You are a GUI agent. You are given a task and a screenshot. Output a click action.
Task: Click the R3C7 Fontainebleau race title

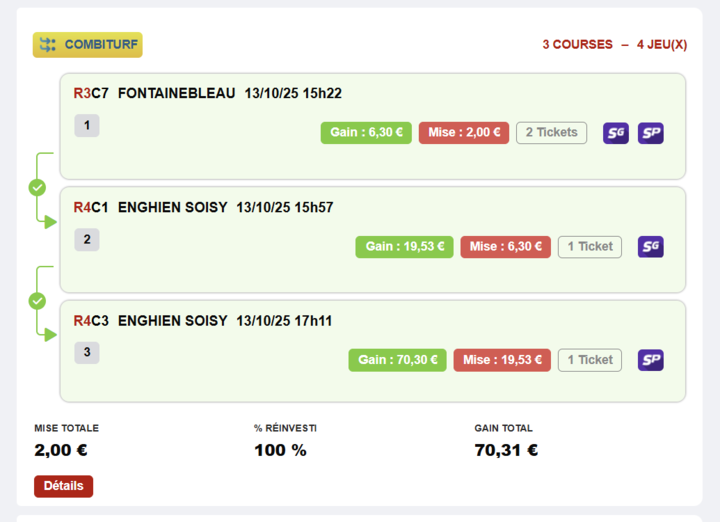coord(207,93)
